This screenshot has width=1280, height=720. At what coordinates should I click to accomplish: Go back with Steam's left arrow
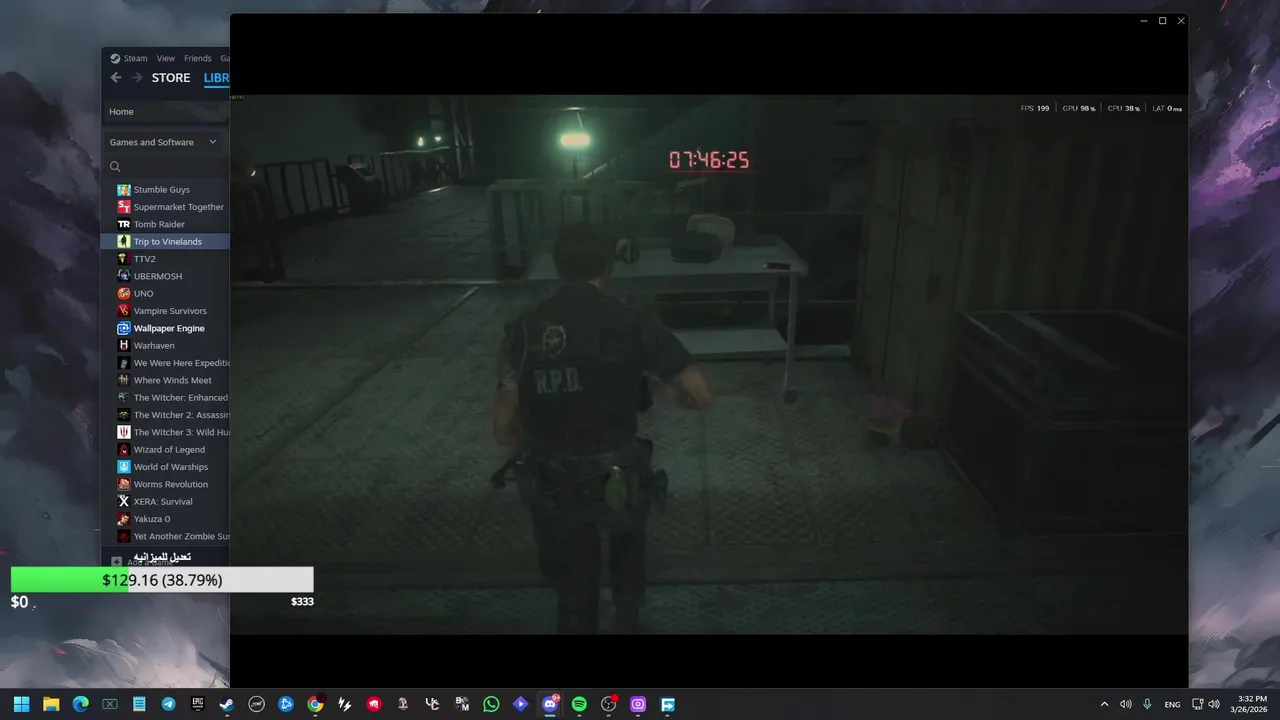click(116, 78)
